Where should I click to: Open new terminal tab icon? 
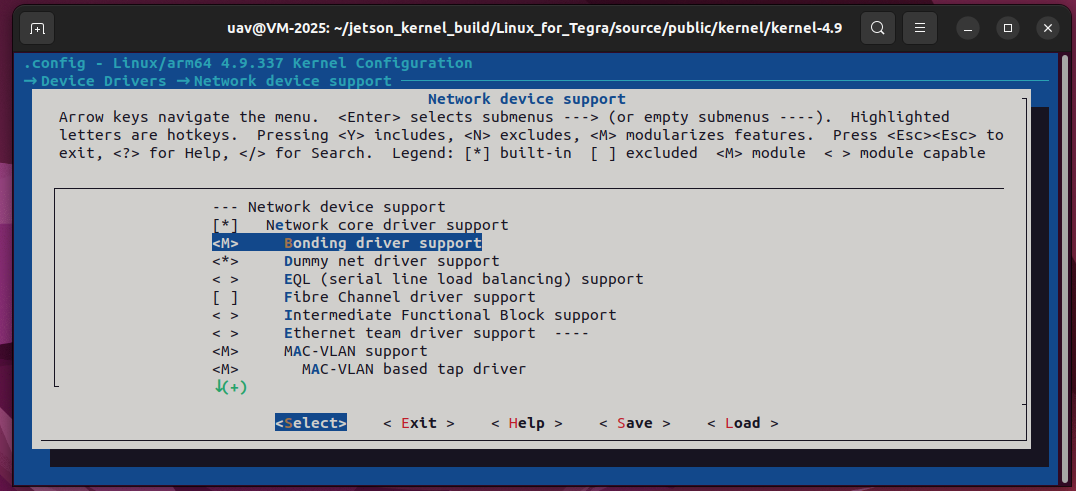pyautogui.click(x=37, y=28)
